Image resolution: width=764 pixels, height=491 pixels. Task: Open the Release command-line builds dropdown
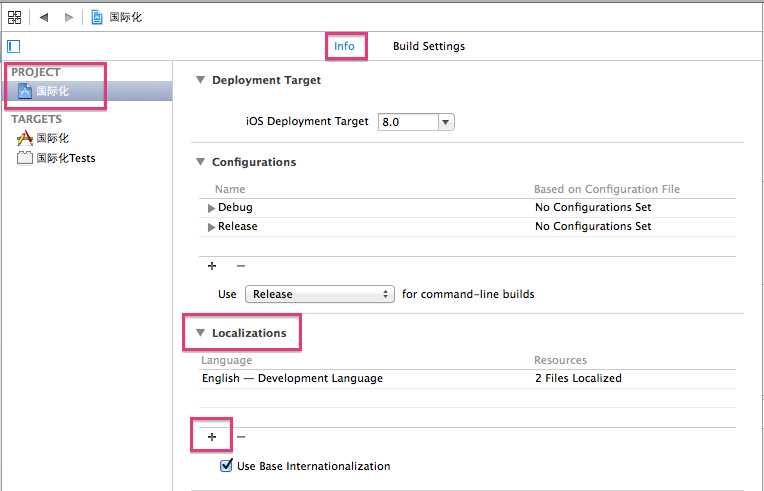pyautogui.click(x=320, y=294)
